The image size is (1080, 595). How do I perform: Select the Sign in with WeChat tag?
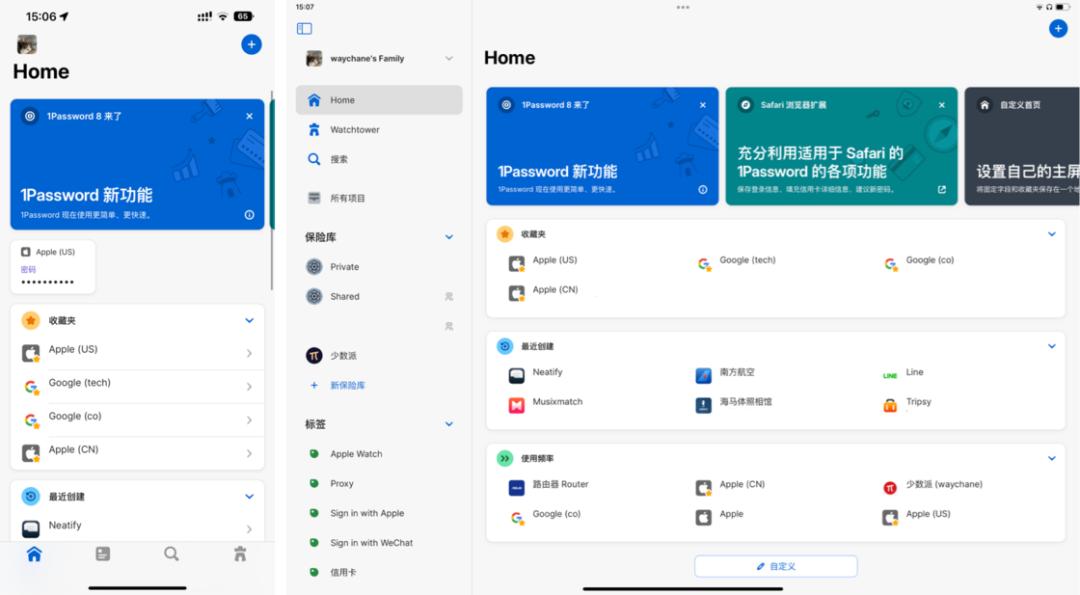[379, 543]
